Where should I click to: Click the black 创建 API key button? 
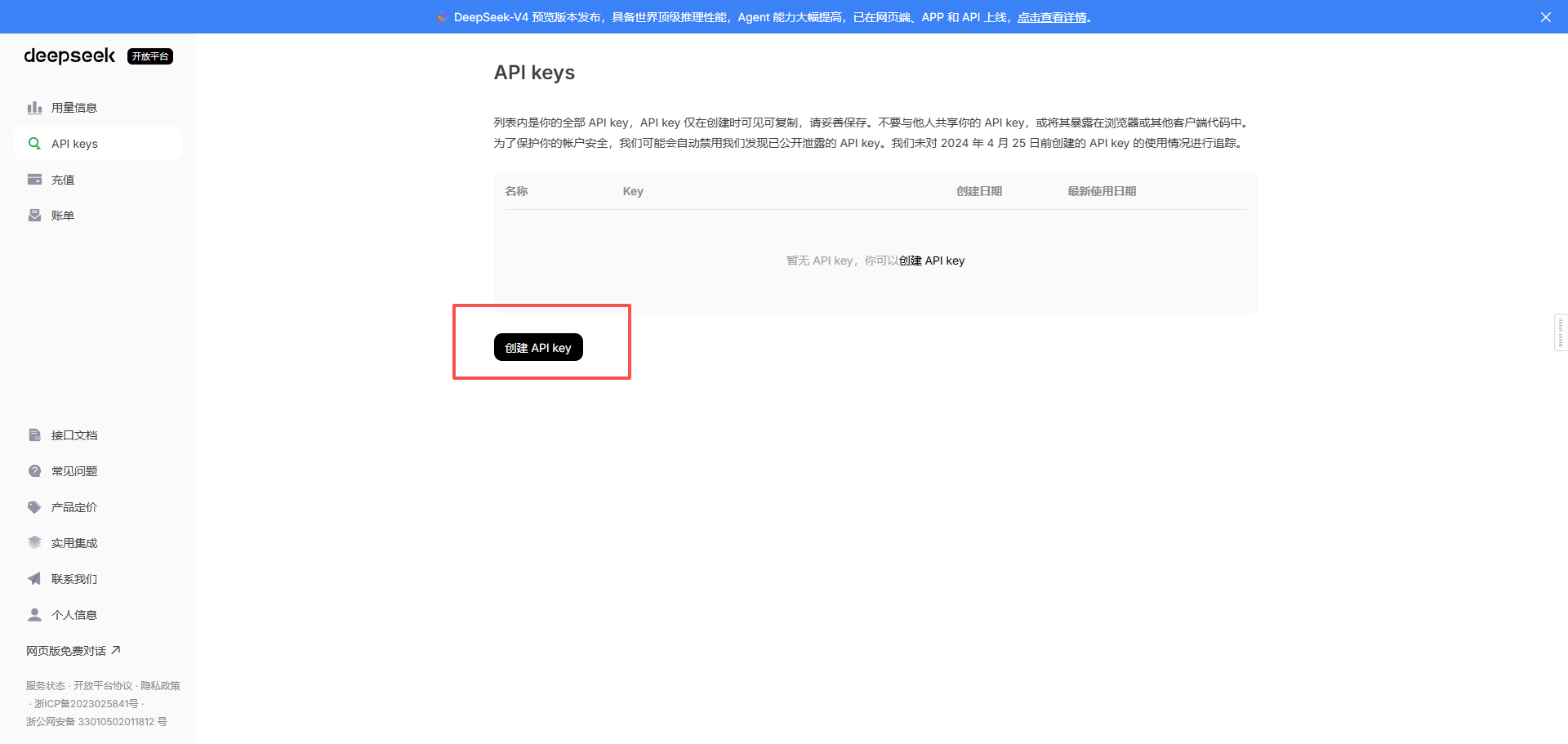538,347
